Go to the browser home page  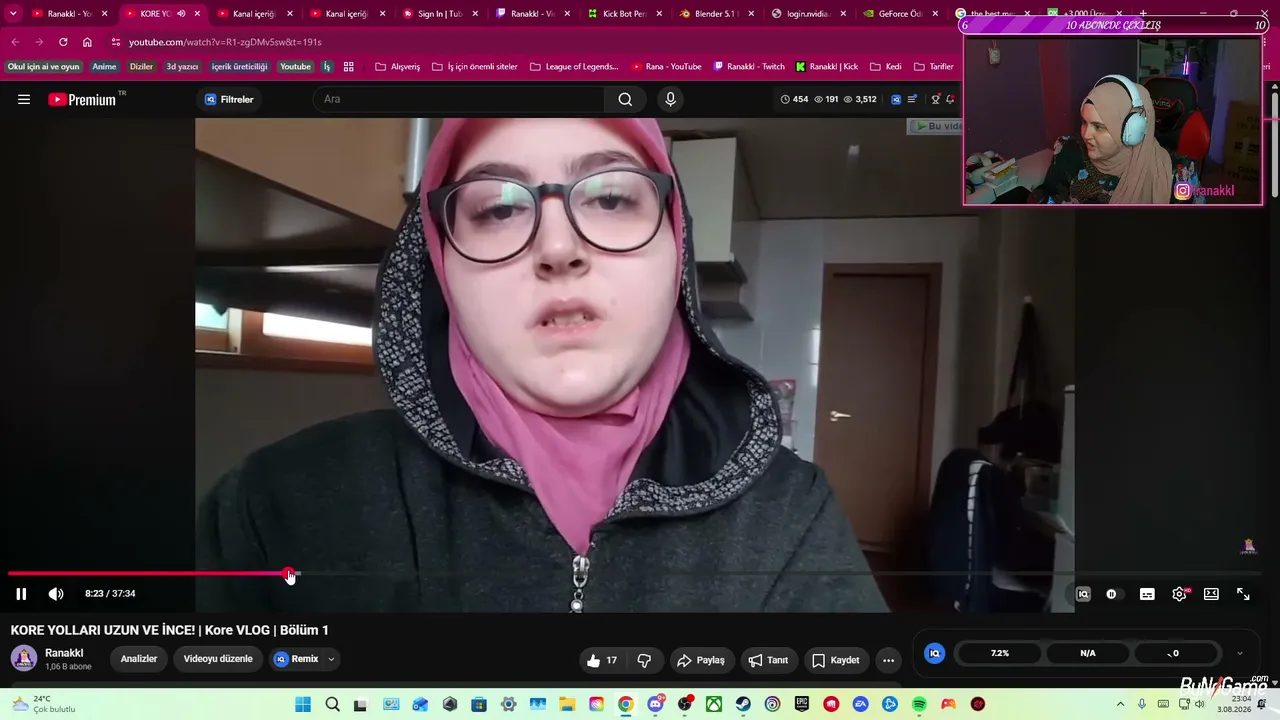point(87,42)
